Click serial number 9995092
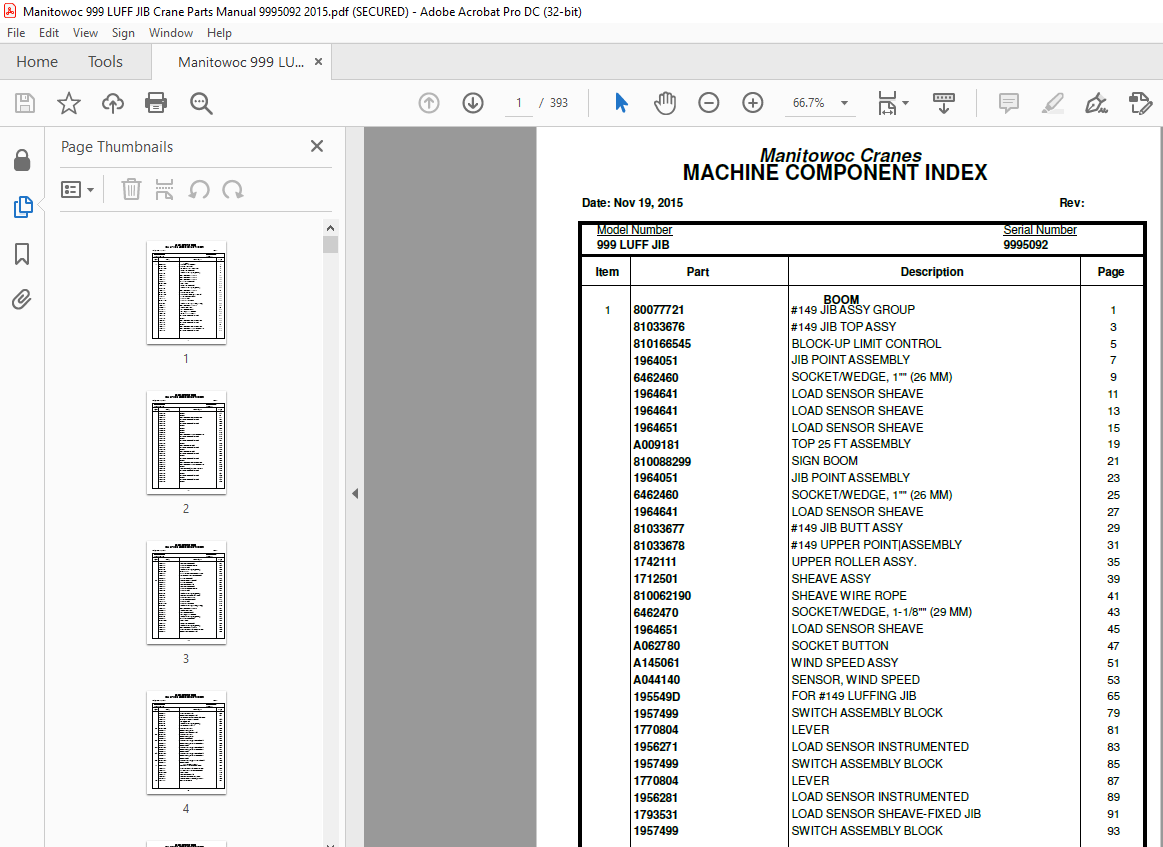 point(1025,245)
